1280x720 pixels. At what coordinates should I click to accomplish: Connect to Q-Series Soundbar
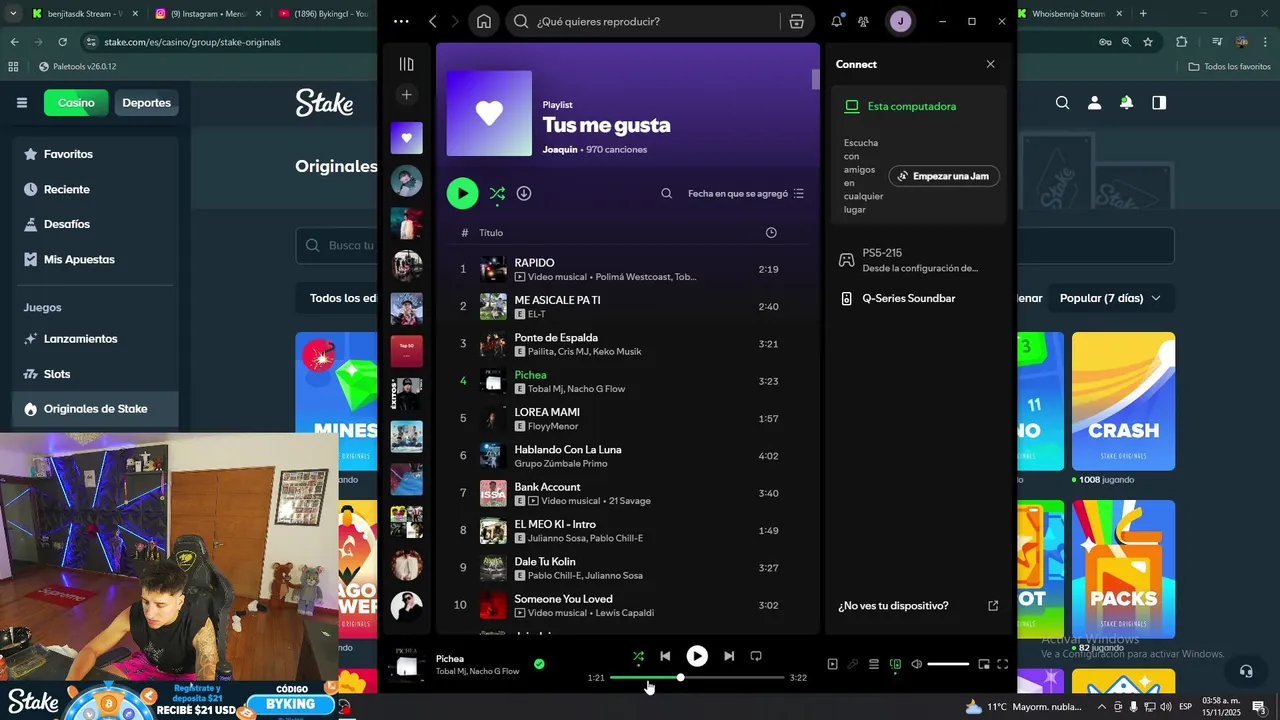tap(918, 298)
